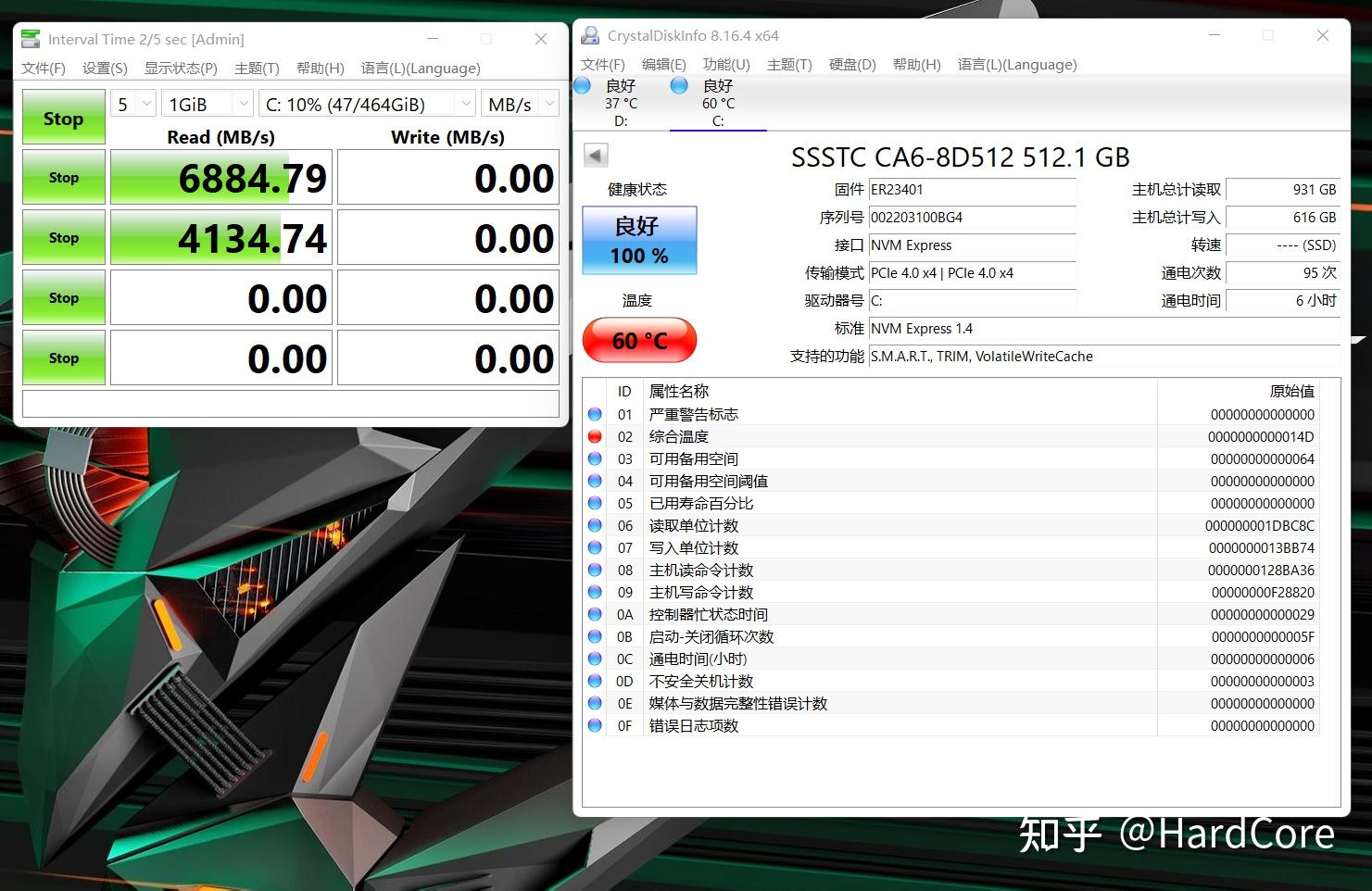
Task: Open unit dropdown showing MB/s
Action: tap(520, 104)
